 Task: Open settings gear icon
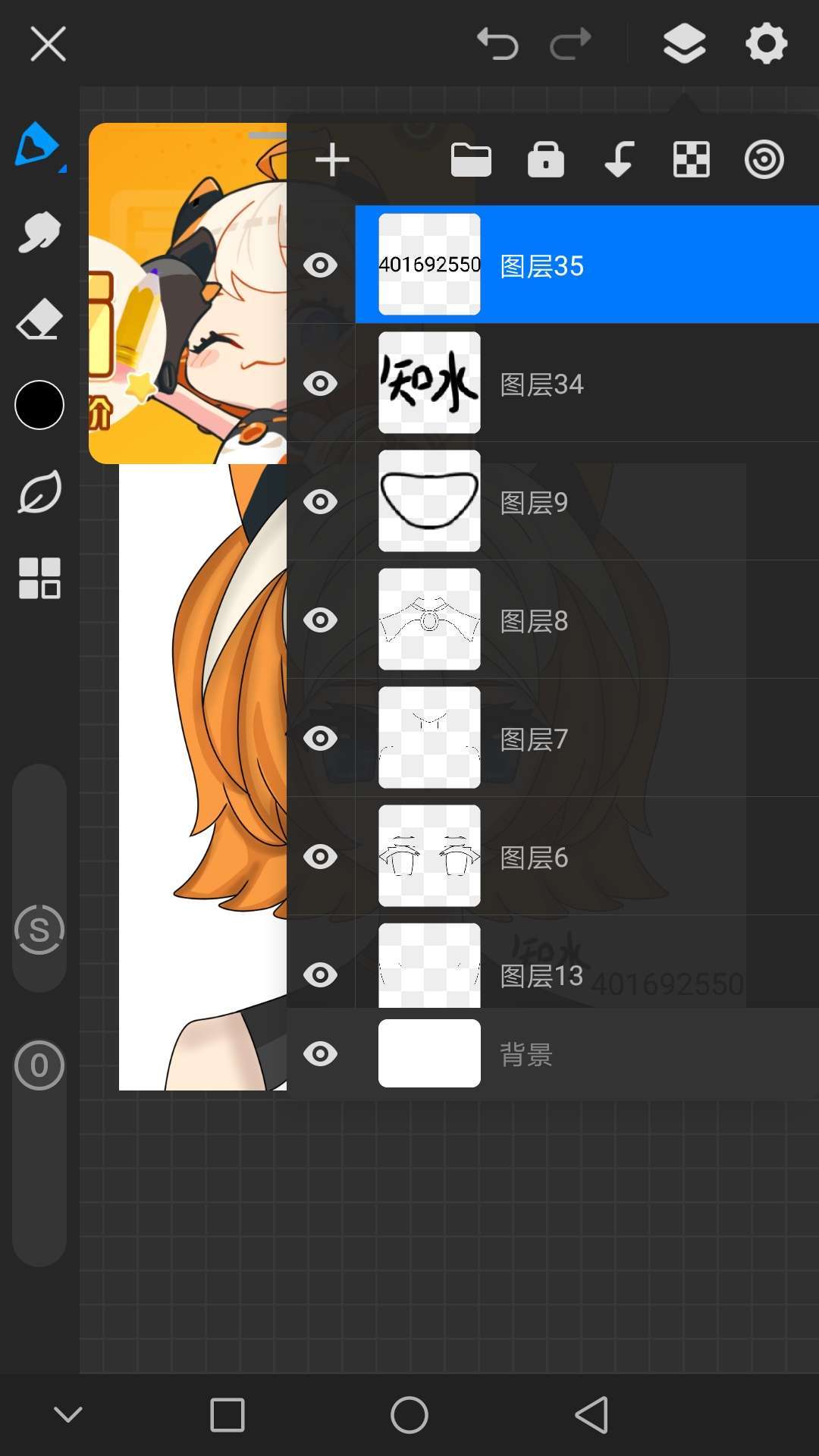766,43
